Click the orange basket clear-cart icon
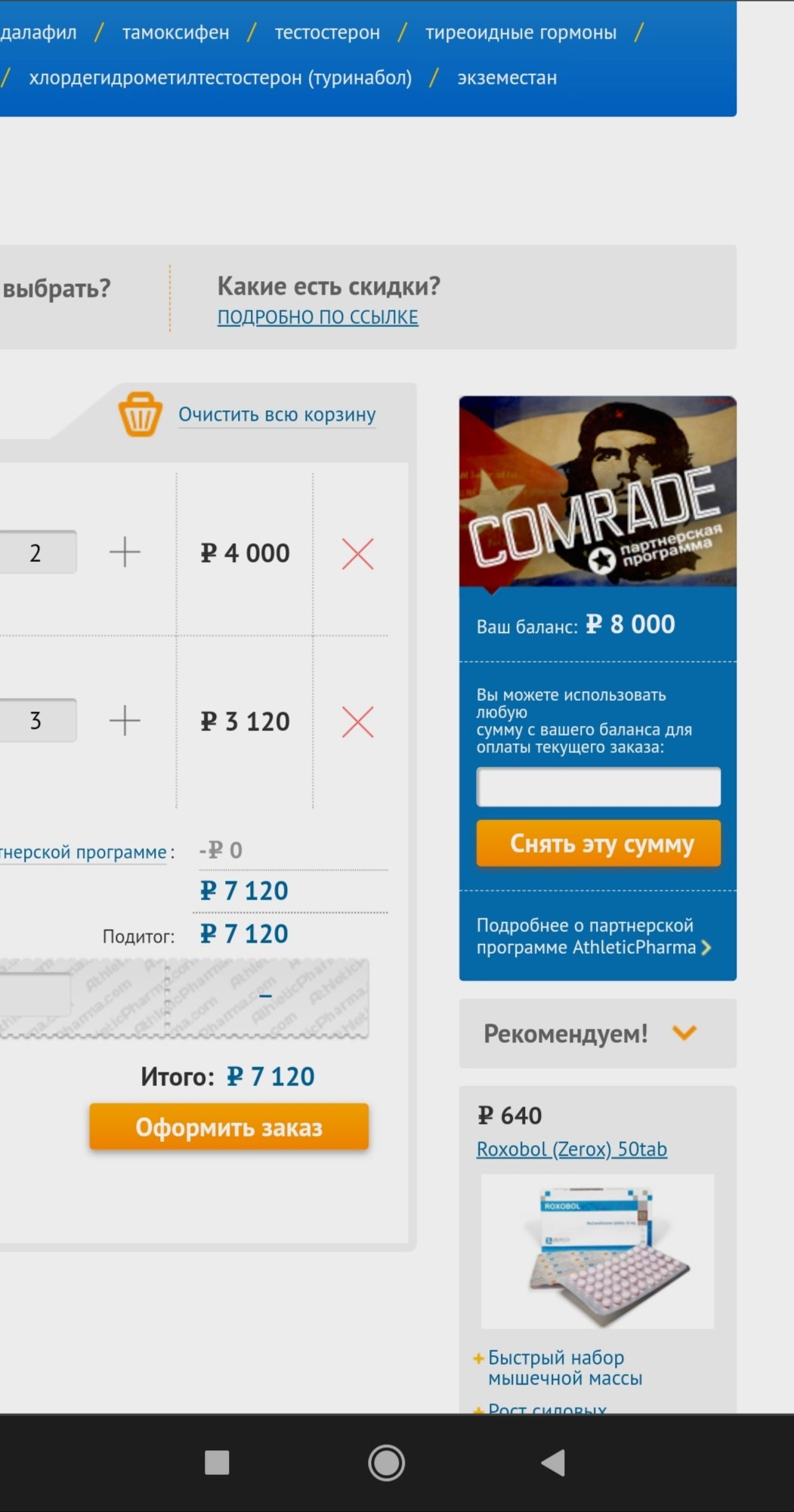 [140, 414]
